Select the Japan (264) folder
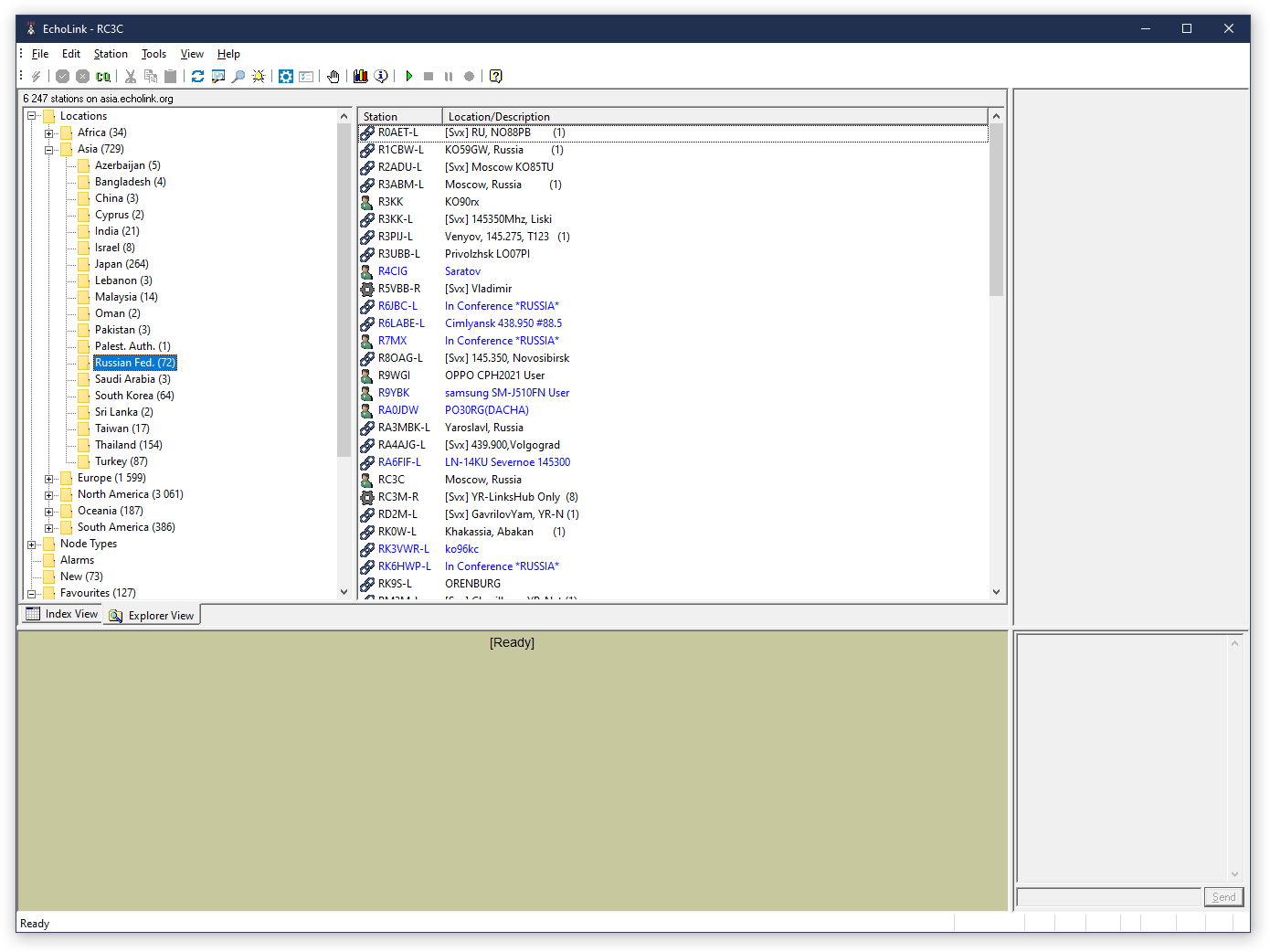Viewport: 1270px width, 952px height. pos(121,264)
